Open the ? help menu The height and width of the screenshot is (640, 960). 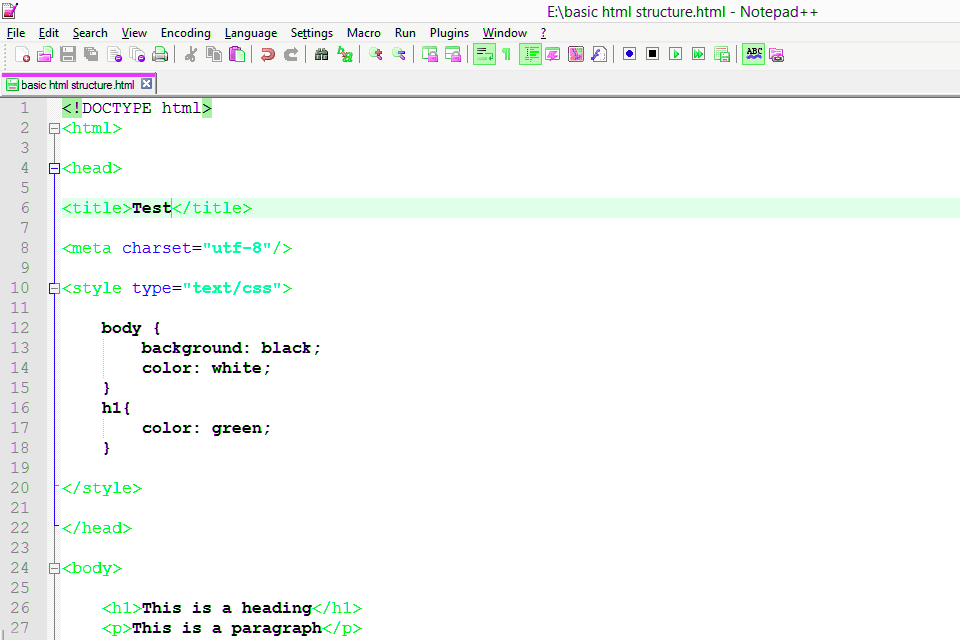pos(543,33)
